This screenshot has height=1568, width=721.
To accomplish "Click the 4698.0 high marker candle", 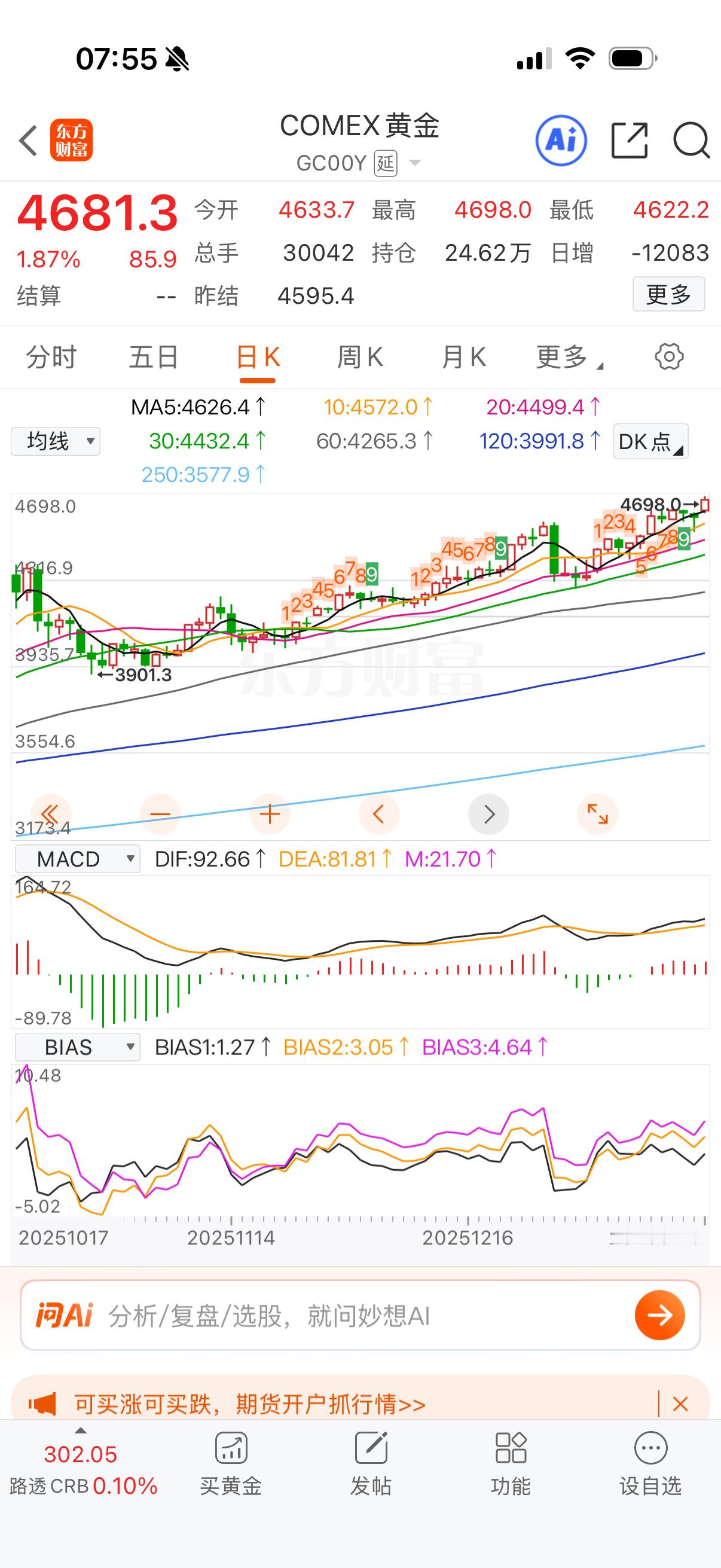I will click(x=705, y=505).
